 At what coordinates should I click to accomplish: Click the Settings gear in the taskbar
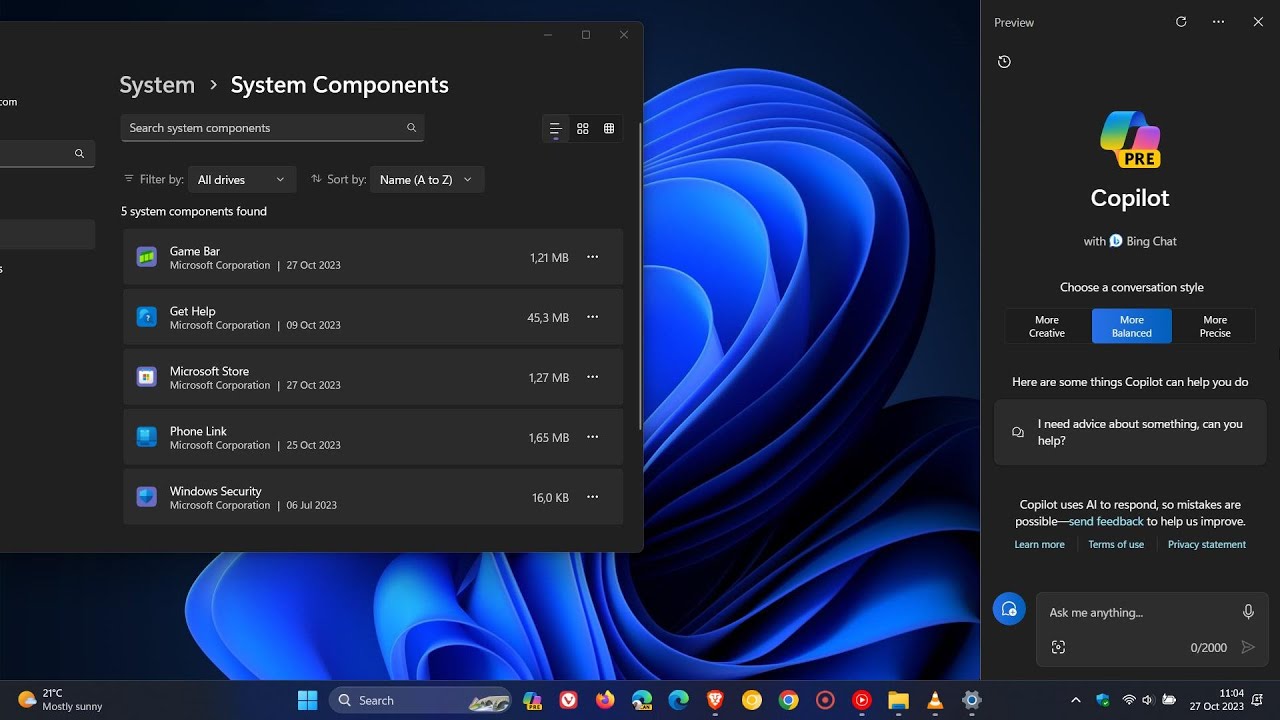click(x=971, y=700)
